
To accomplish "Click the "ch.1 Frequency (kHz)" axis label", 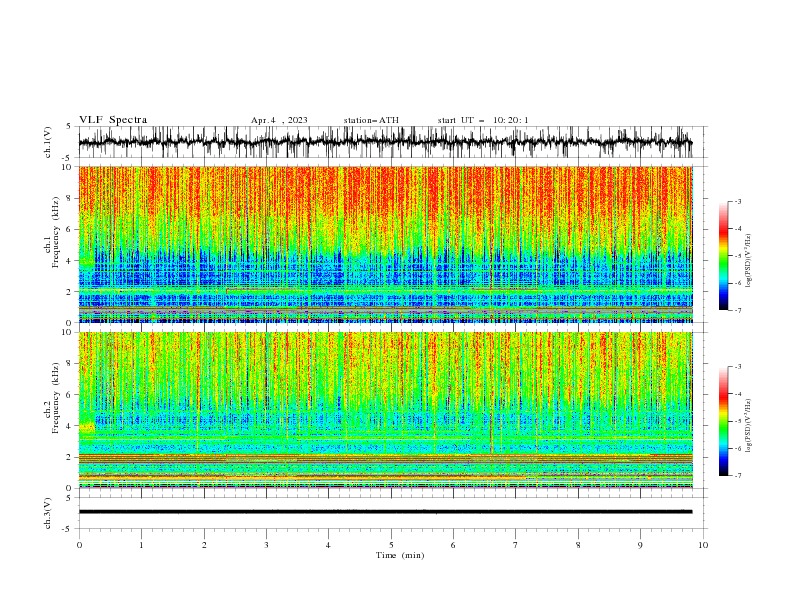I will pyautogui.click(x=52, y=232).
